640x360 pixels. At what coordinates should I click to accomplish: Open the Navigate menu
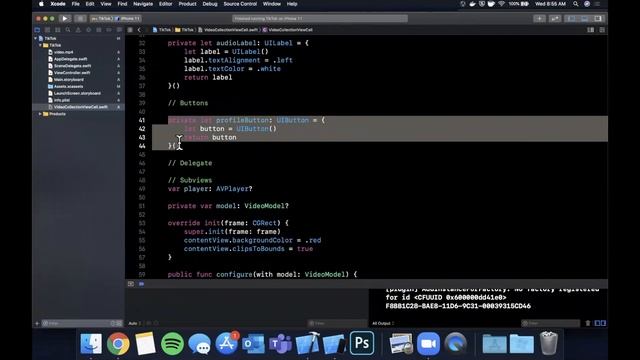[143, 4]
